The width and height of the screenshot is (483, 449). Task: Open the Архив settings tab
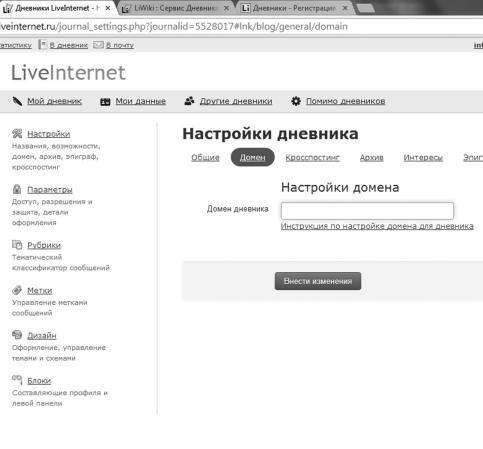372,157
